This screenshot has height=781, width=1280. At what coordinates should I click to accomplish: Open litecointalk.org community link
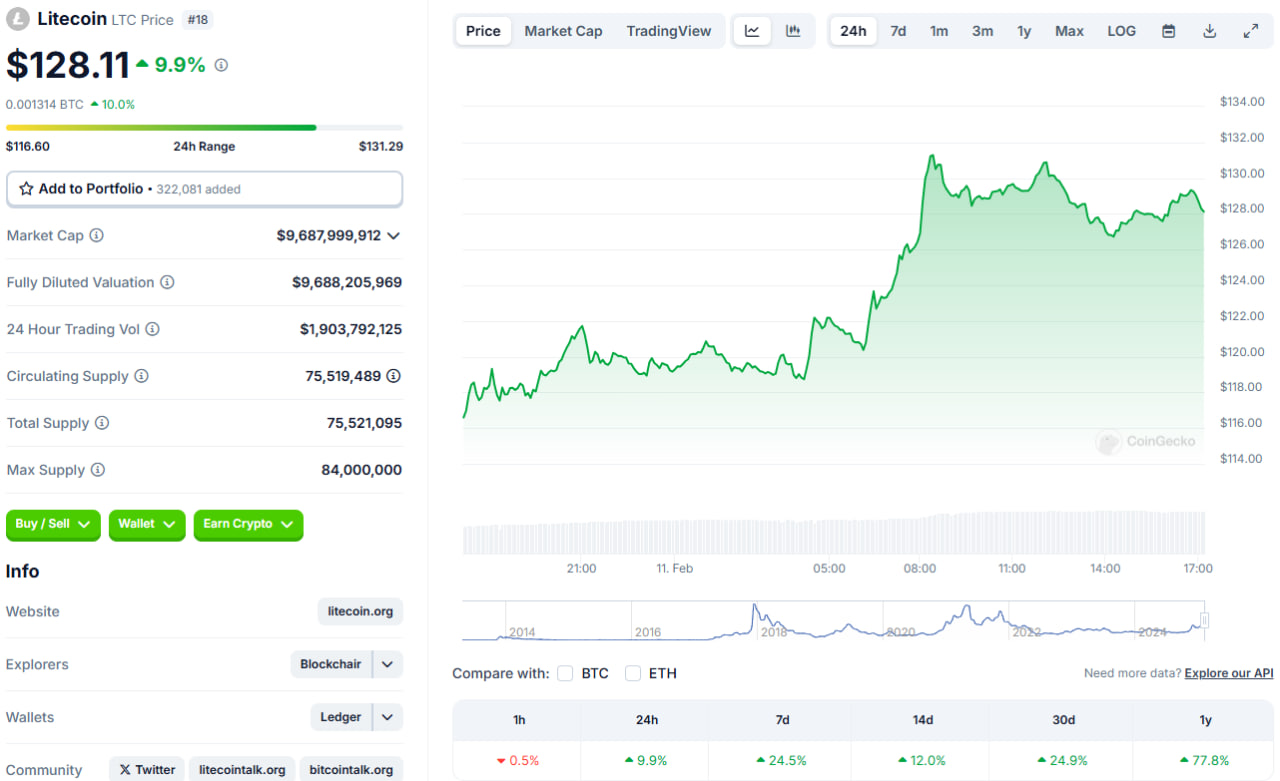coord(242,770)
